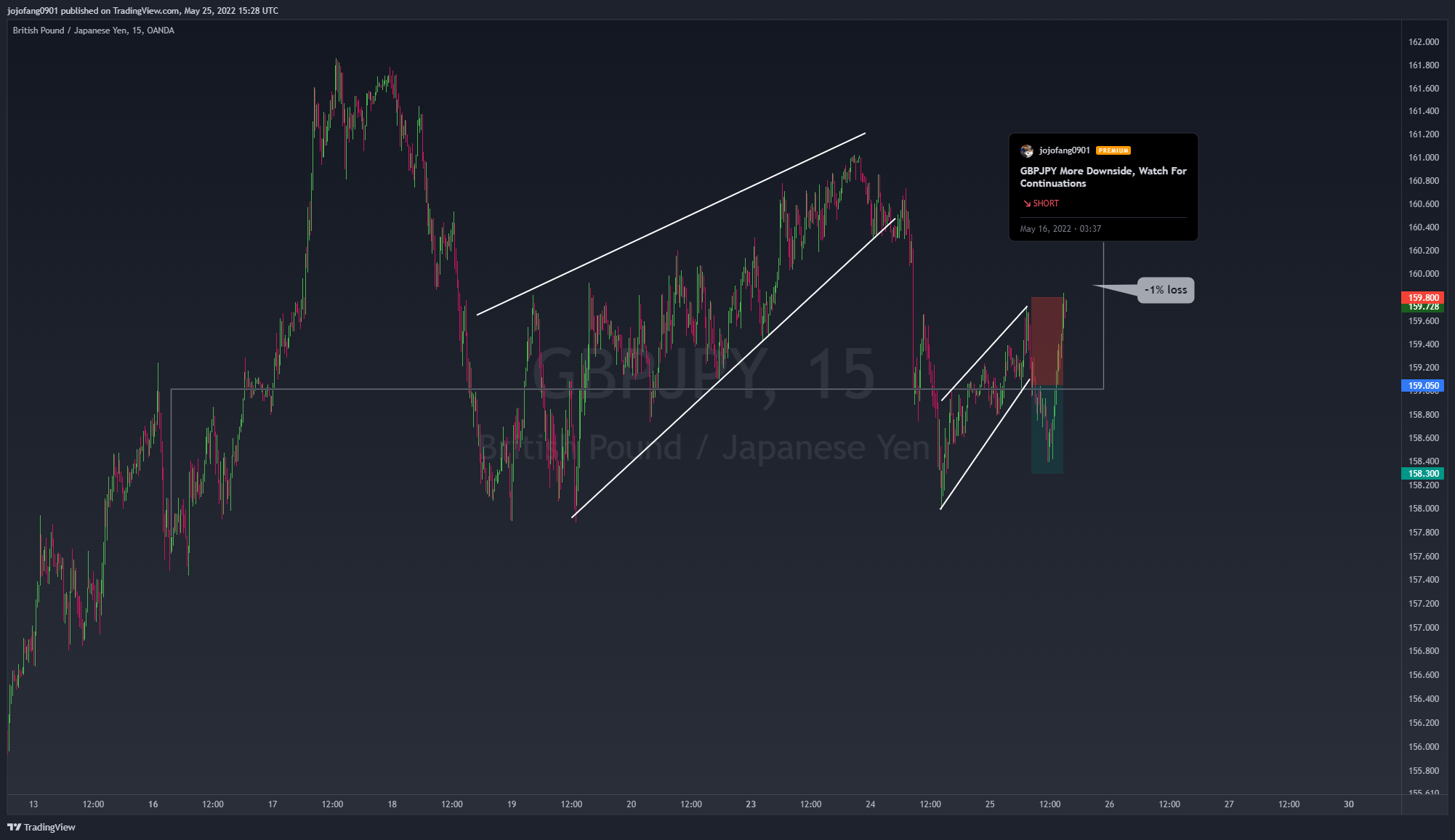Click date label 13 on time axis
1455x840 pixels.
(33, 804)
